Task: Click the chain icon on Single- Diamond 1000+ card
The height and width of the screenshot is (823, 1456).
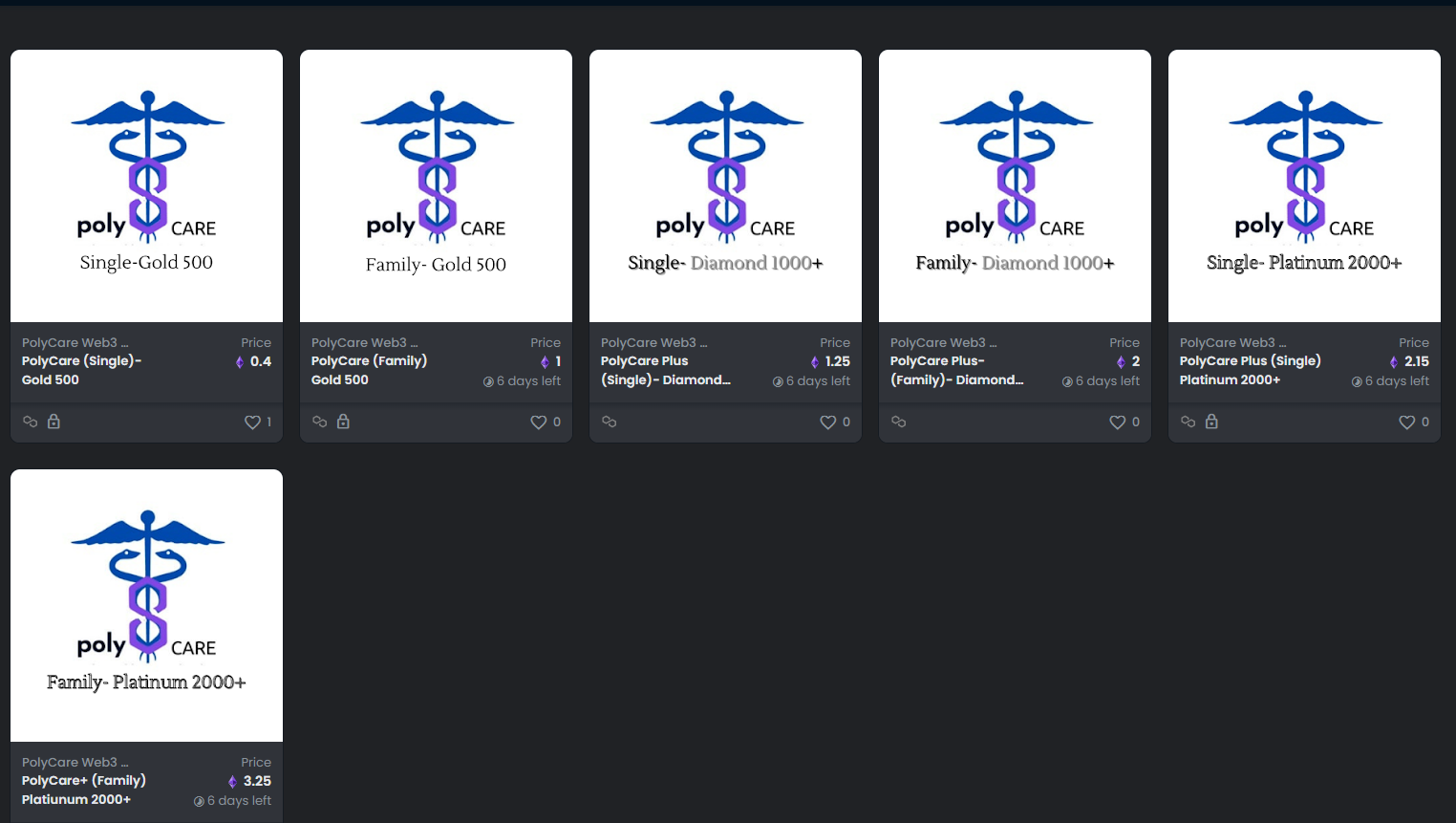Action: pos(609,421)
